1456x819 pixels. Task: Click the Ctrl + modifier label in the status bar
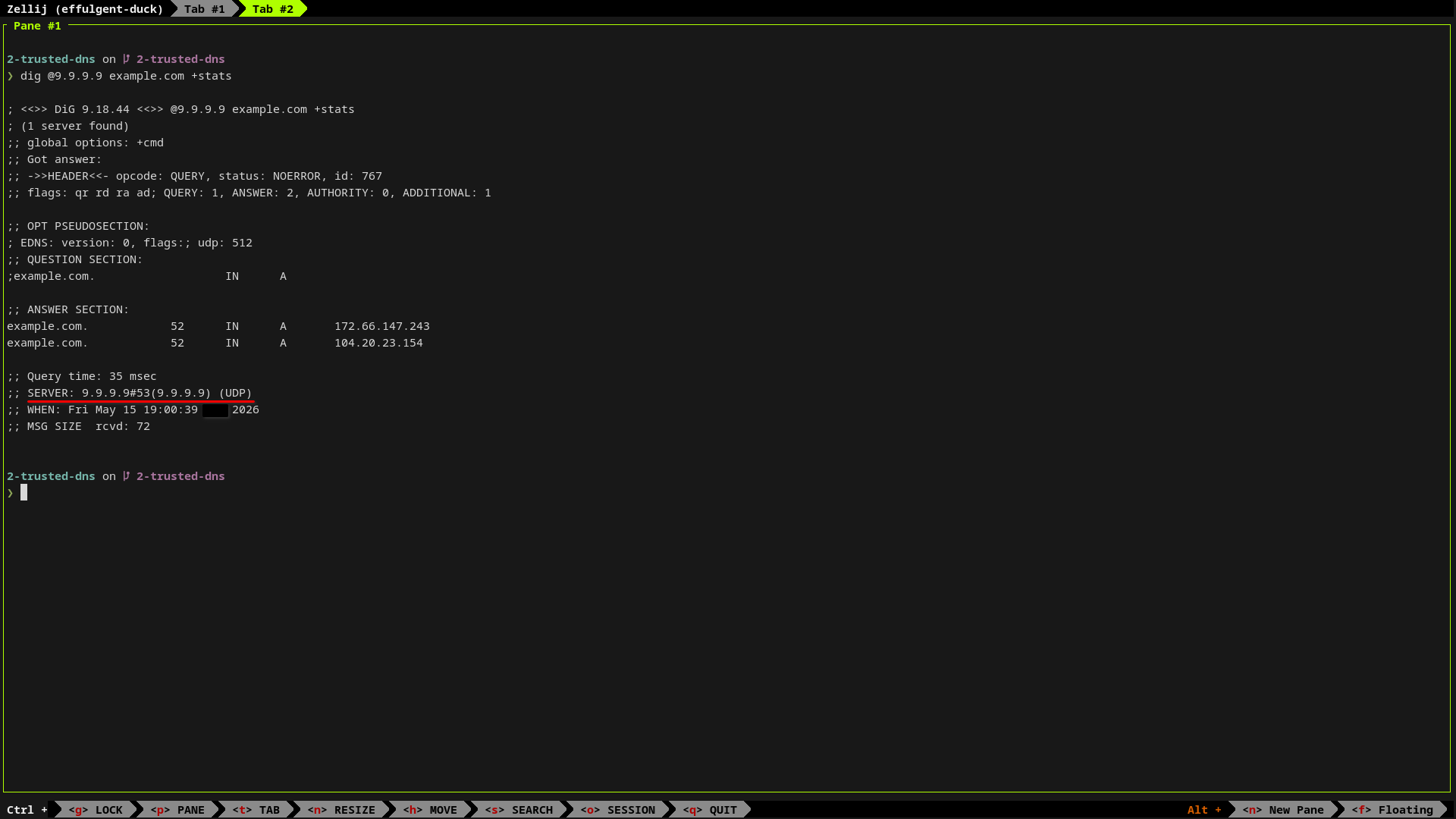(x=27, y=810)
